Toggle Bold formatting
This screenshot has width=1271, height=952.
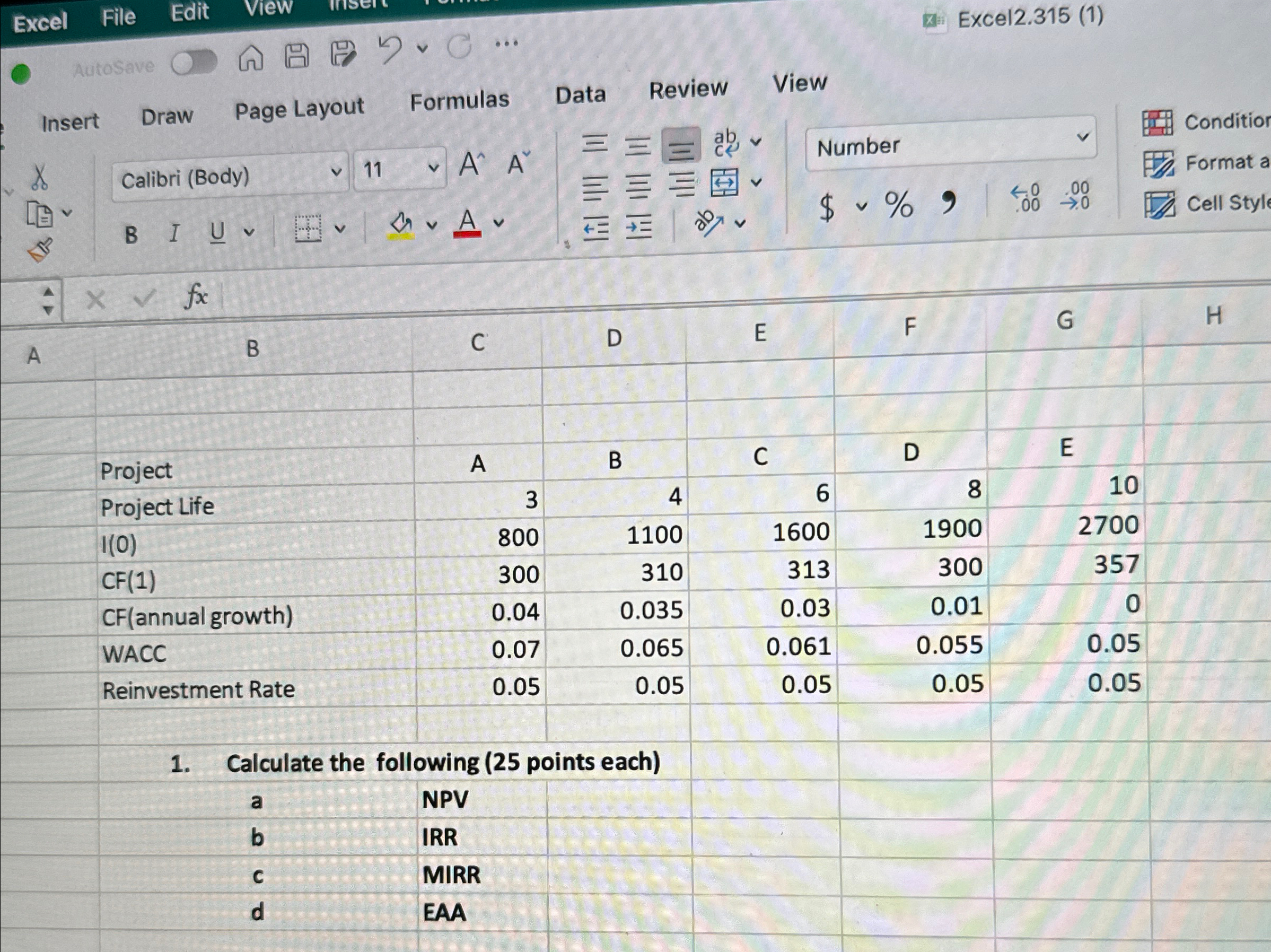tap(131, 234)
